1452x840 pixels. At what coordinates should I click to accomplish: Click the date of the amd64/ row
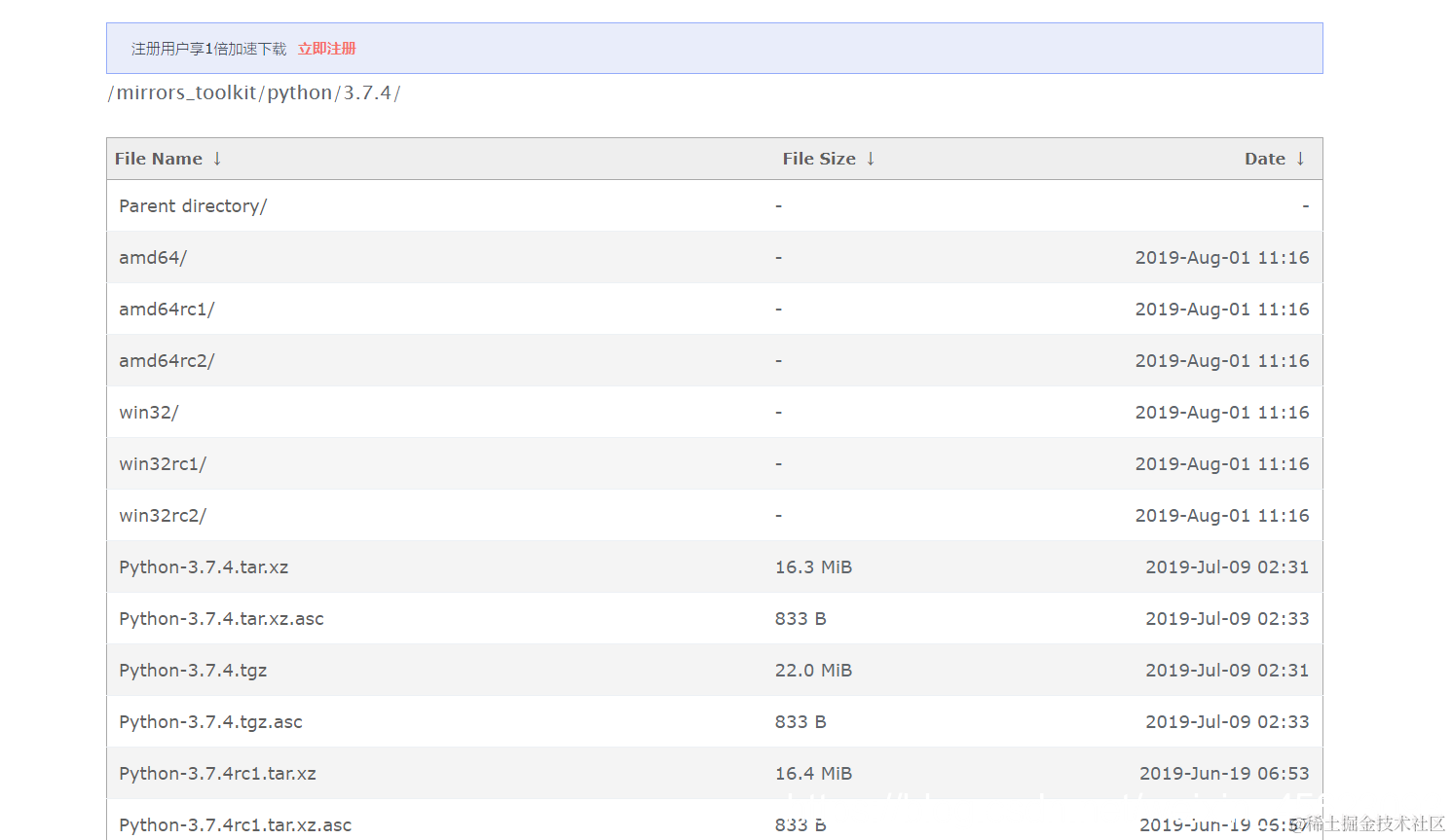coord(1222,258)
